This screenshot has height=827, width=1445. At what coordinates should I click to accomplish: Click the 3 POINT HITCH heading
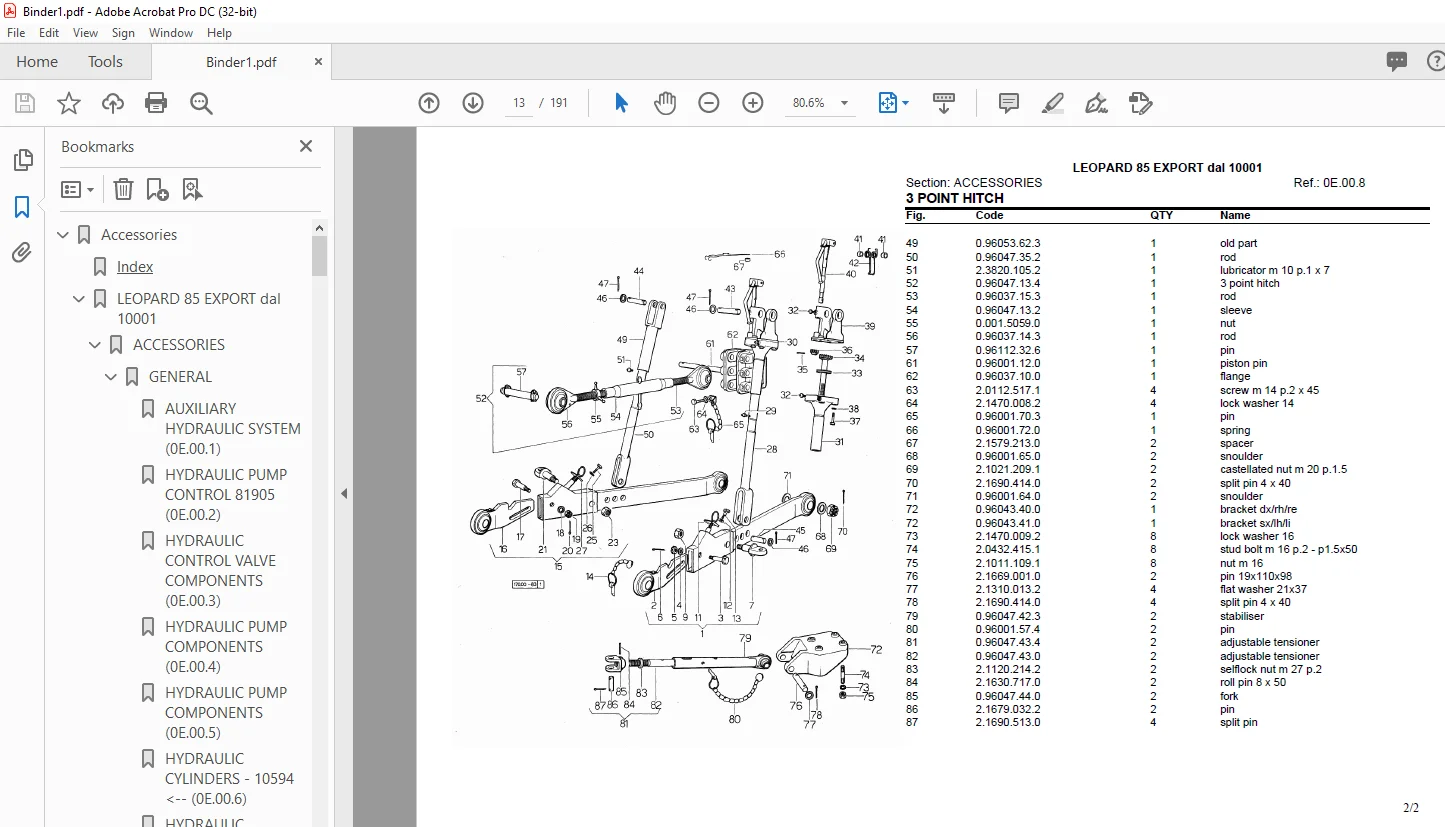pyautogui.click(x=955, y=198)
